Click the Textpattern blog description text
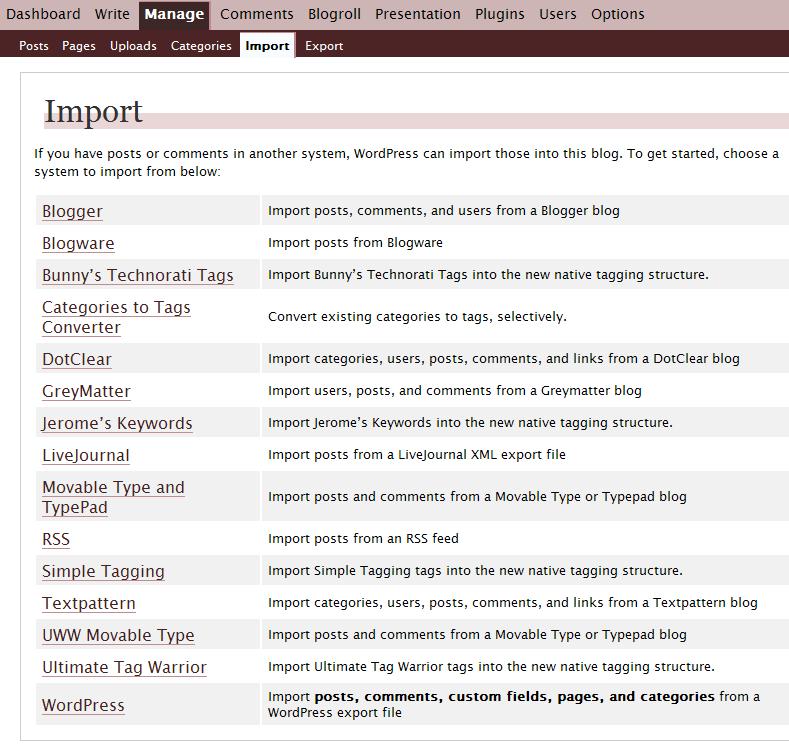Viewport: 789px width, 750px height. tap(513, 603)
